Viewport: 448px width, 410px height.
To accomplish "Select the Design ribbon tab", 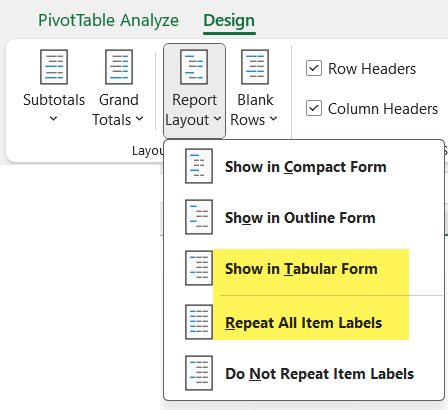I will [229, 20].
